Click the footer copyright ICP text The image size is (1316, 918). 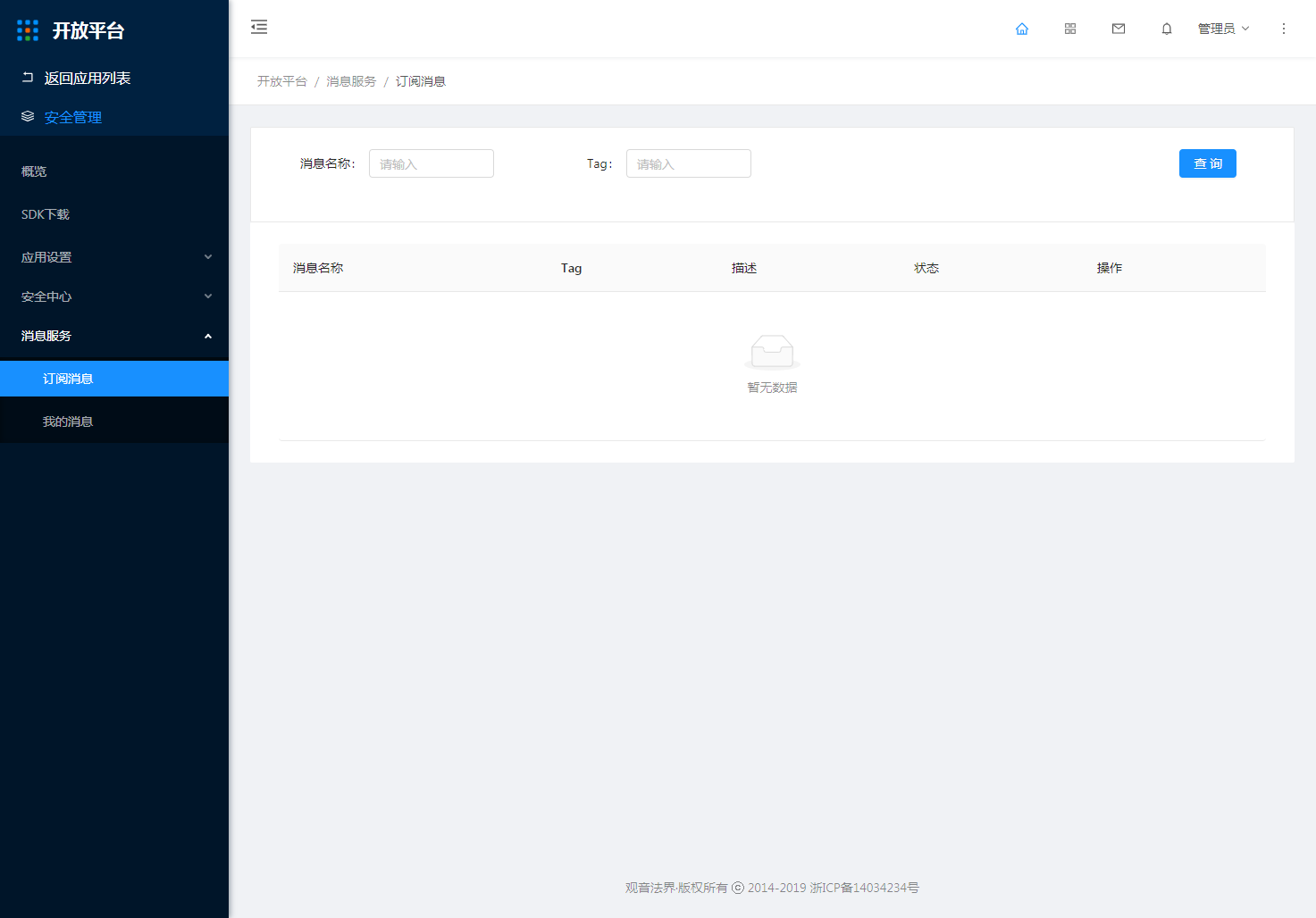772,888
